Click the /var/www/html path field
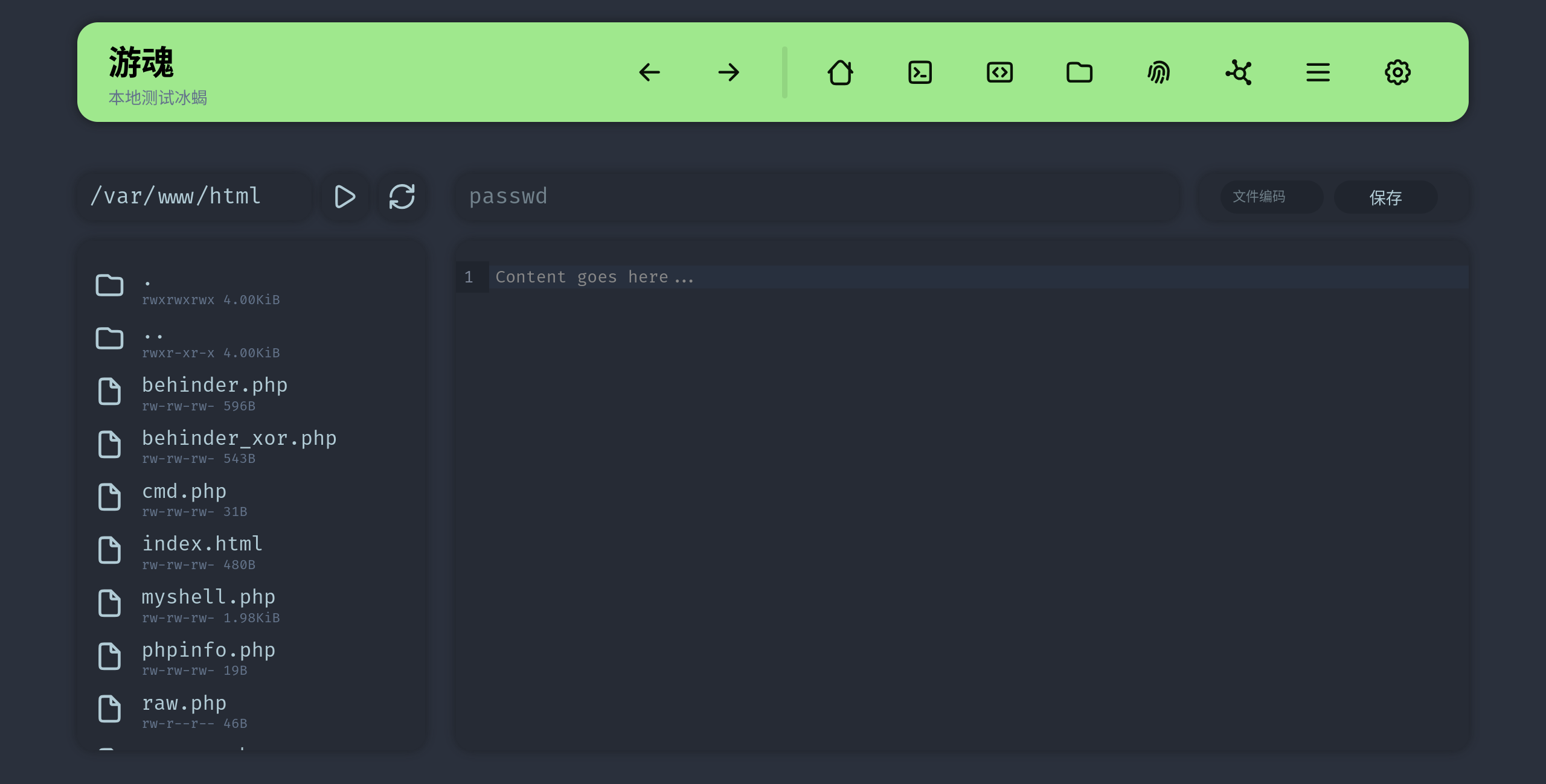1546x784 pixels. 193,197
